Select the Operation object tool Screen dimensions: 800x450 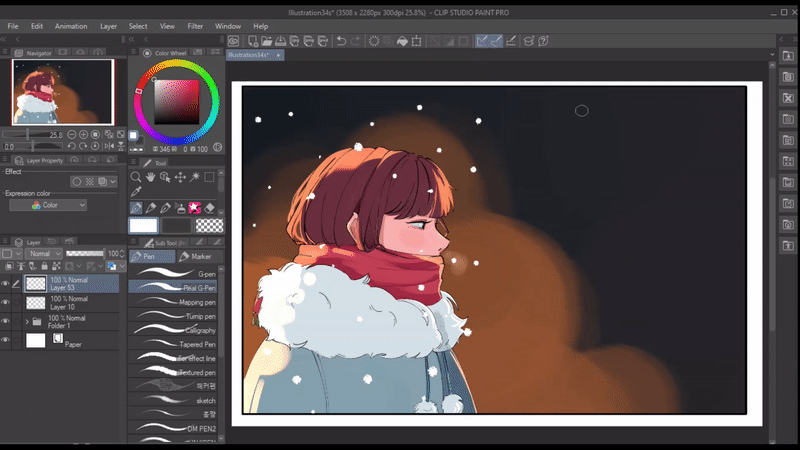165,177
